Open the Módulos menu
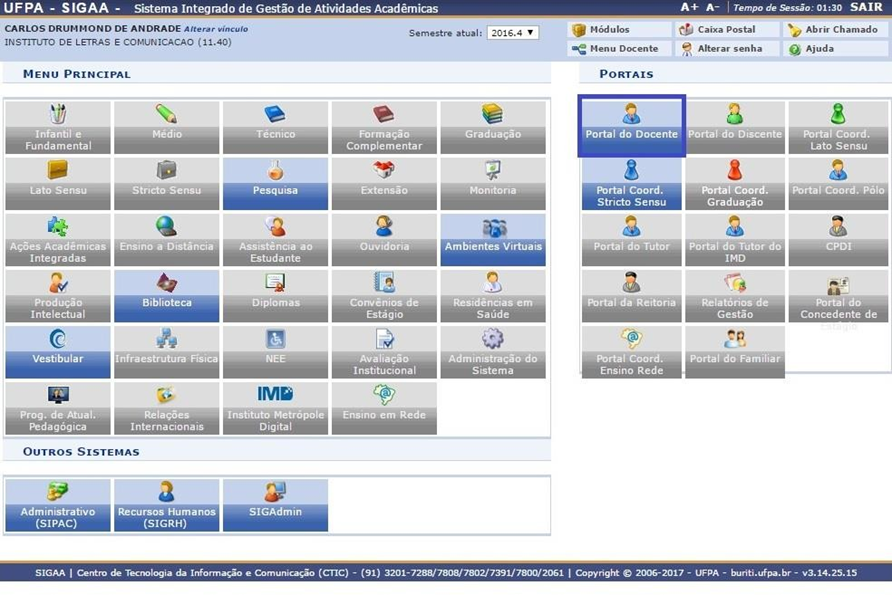Image resolution: width=892 pixels, height=595 pixels. coord(609,30)
